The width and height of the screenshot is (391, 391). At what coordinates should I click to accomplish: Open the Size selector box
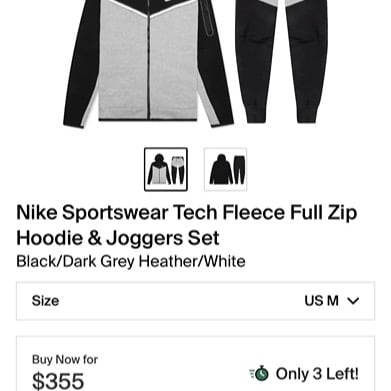(x=195, y=301)
